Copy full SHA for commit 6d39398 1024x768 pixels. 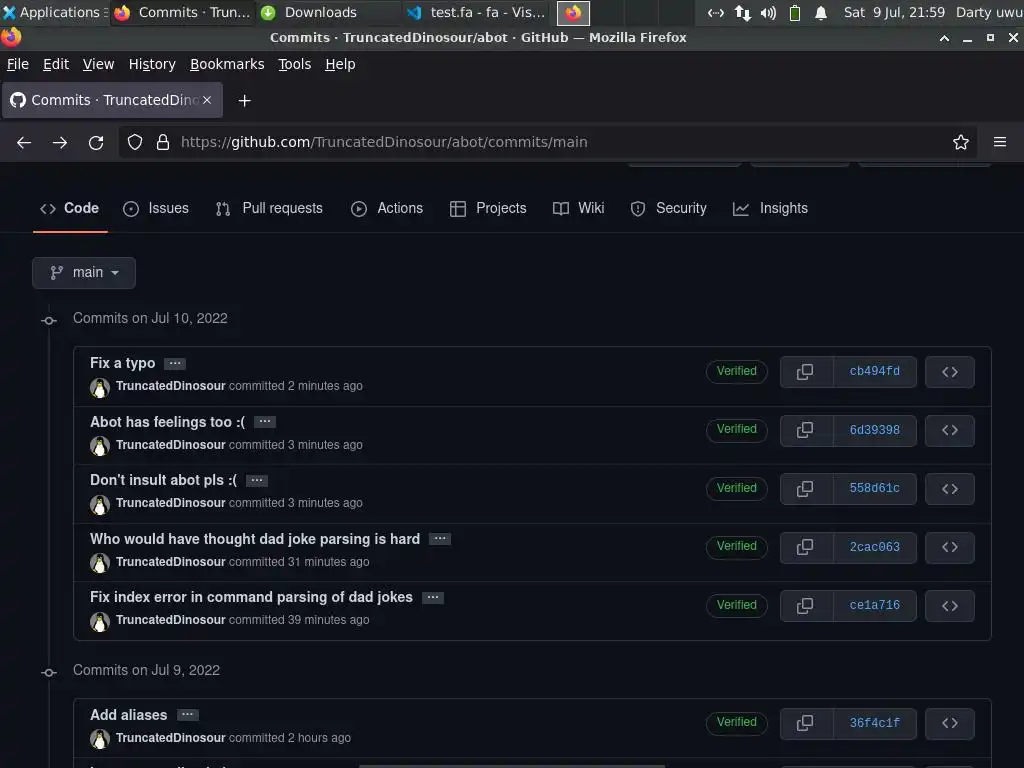tap(806, 430)
